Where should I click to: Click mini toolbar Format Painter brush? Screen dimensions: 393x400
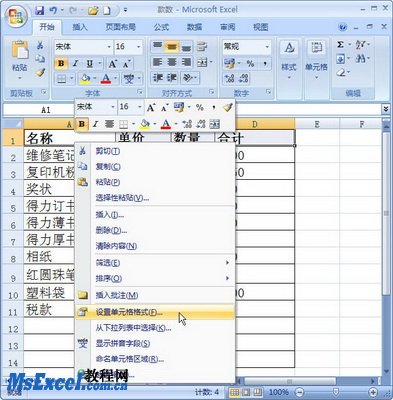pos(228,107)
